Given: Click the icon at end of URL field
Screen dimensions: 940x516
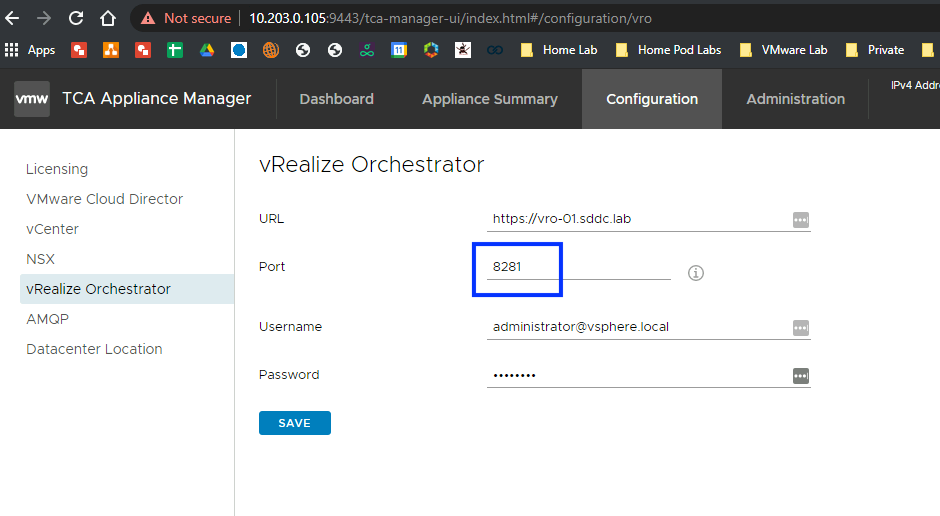Looking at the screenshot, I should click(x=800, y=220).
